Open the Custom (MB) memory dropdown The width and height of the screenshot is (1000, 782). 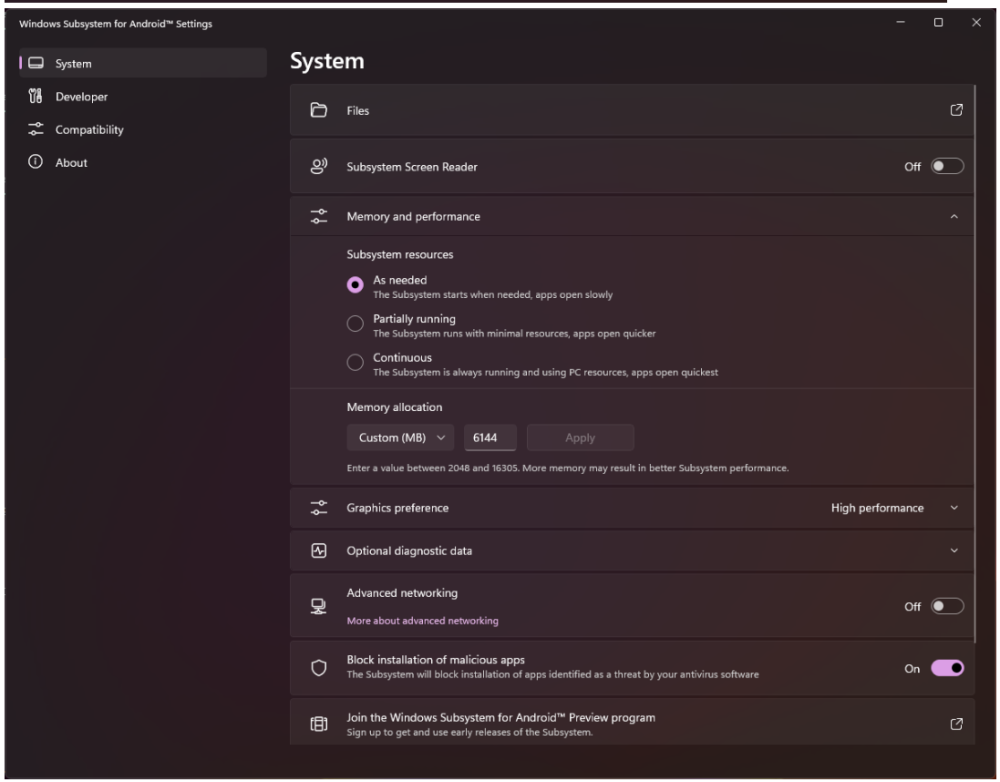click(x=400, y=438)
